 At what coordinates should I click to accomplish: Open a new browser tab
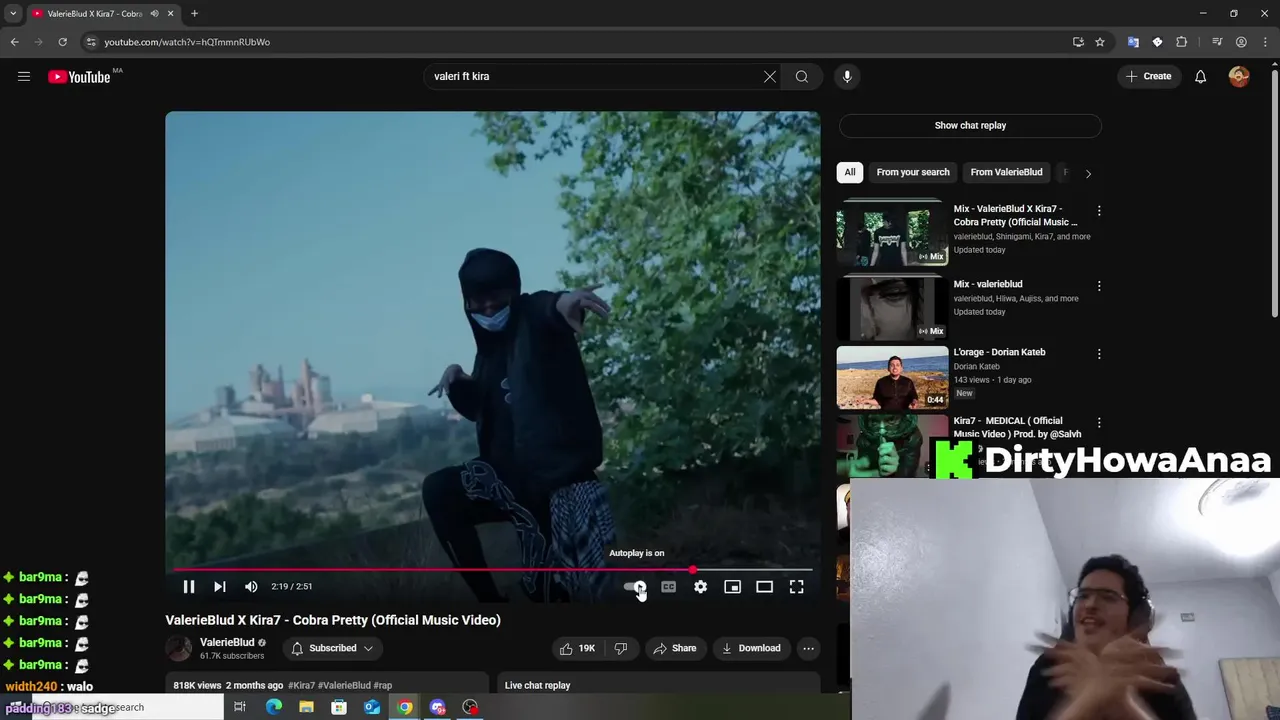194,13
